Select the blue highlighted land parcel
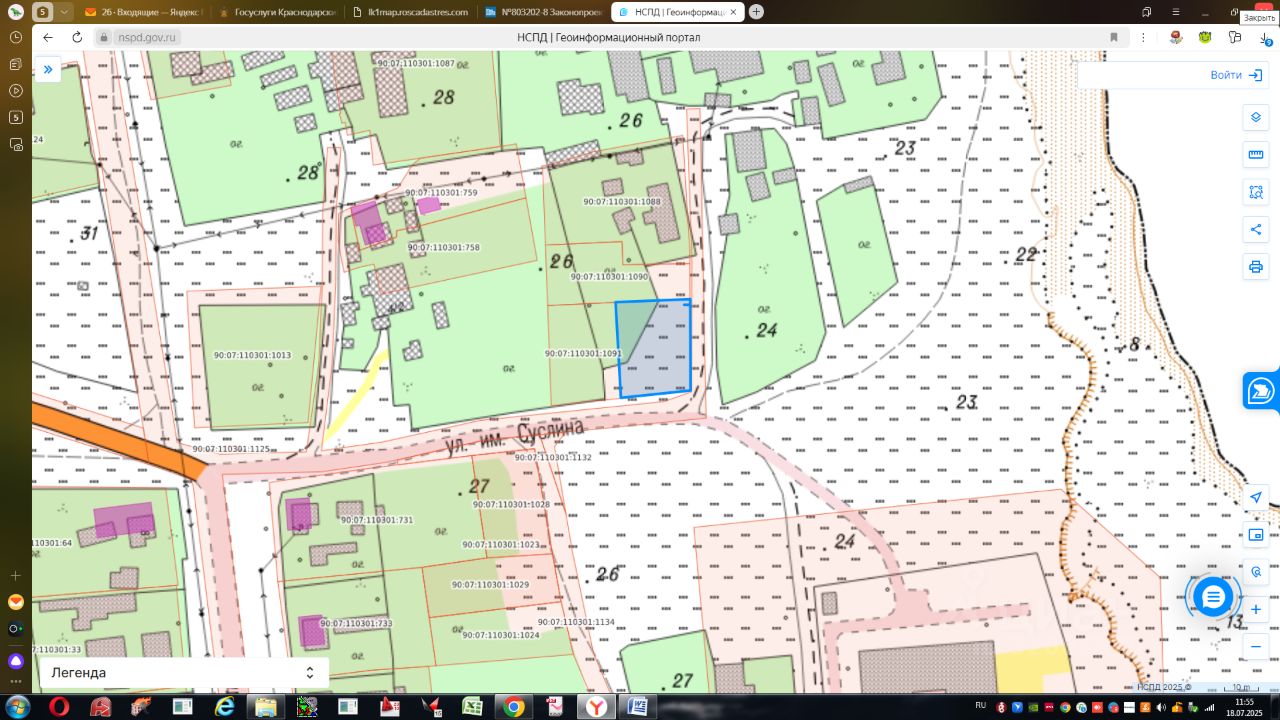Viewport: 1280px width, 720px height. point(656,350)
